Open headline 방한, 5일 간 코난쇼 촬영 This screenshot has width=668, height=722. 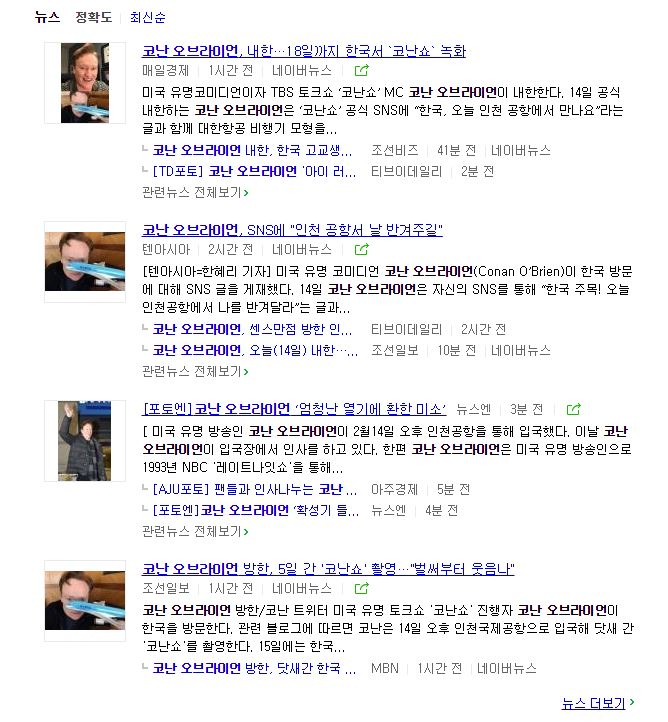tap(328, 569)
